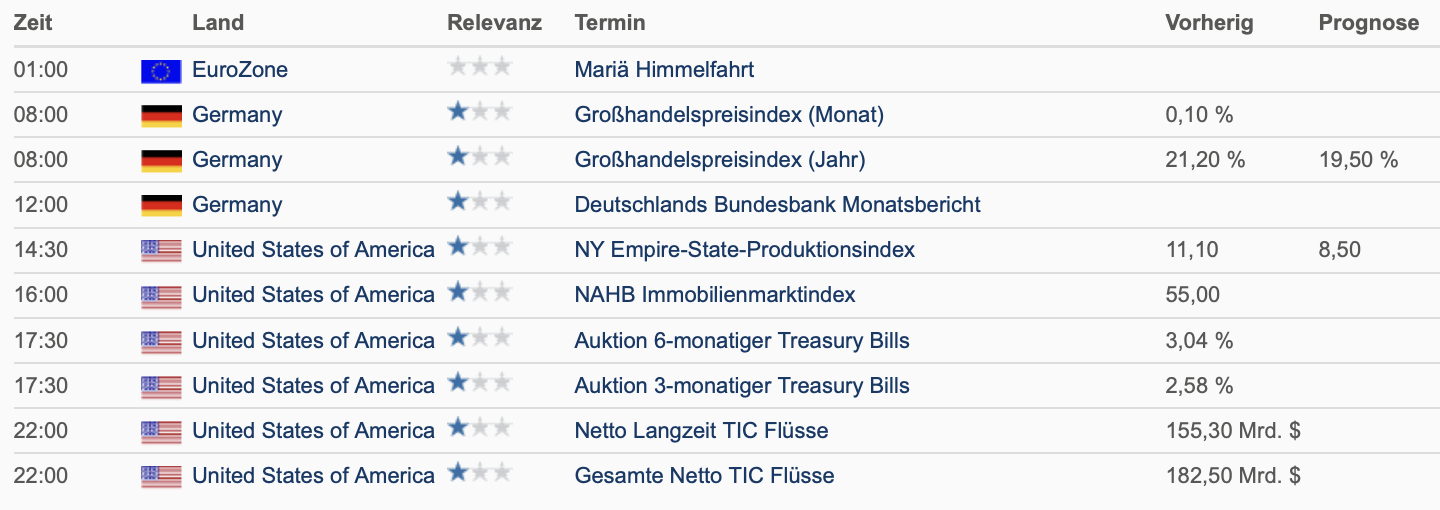This screenshot has width=1440, height=510.
Task: Click US flag in NY Empire-State row
Action: click(161, 250)
